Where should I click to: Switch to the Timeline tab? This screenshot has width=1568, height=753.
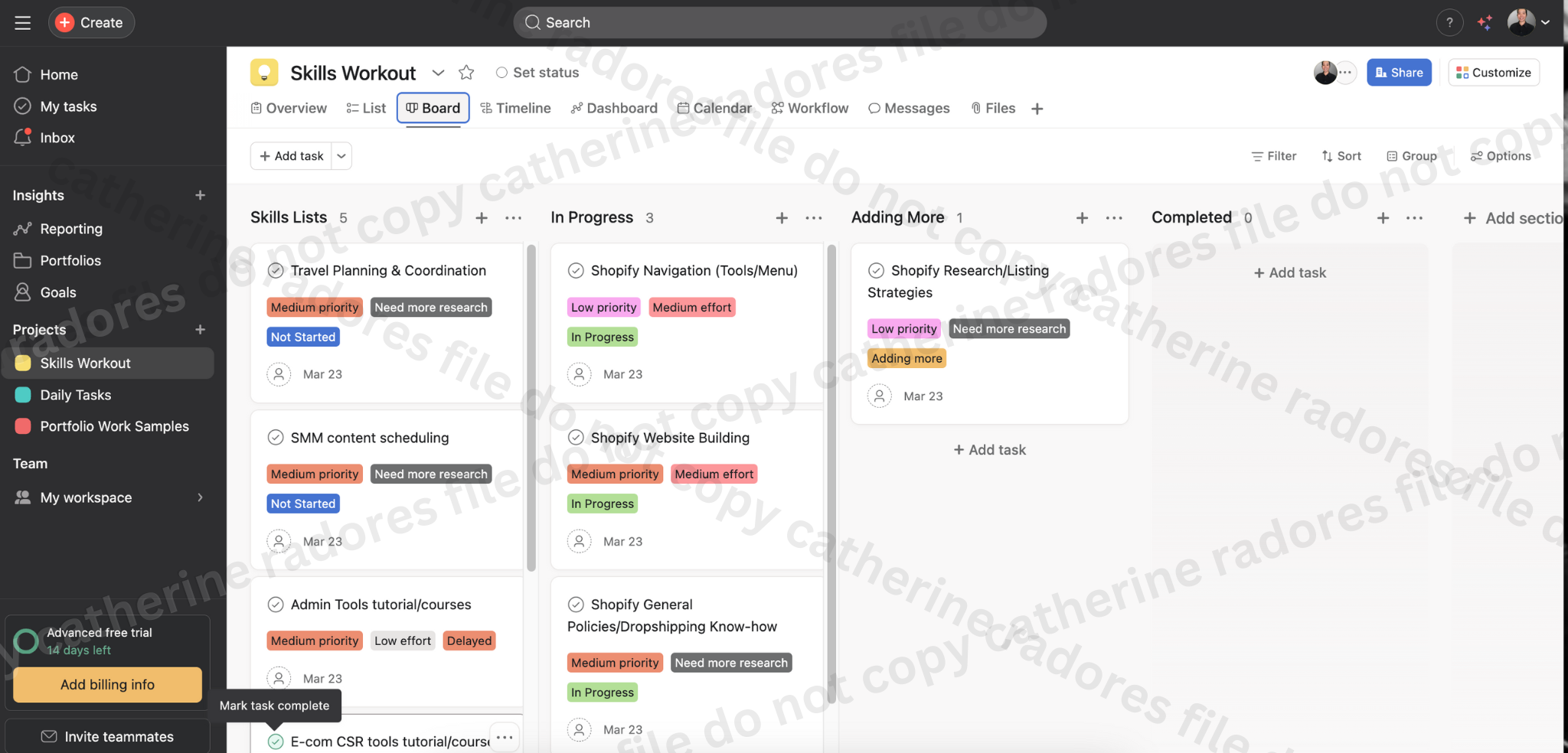[x=515, y=109]
